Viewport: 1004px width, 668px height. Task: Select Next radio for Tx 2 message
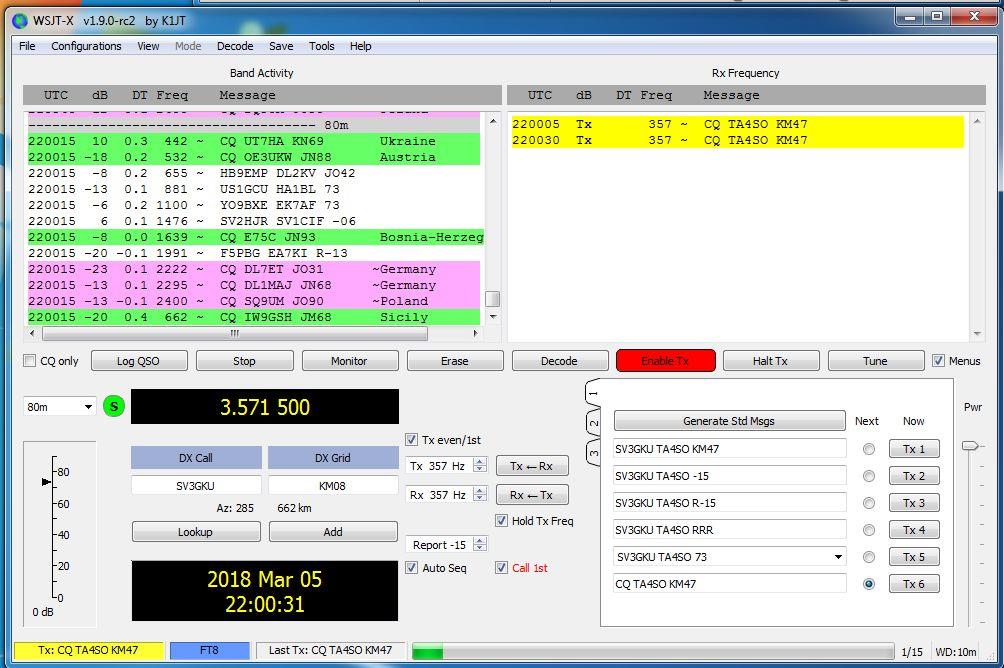pos(869,476)
